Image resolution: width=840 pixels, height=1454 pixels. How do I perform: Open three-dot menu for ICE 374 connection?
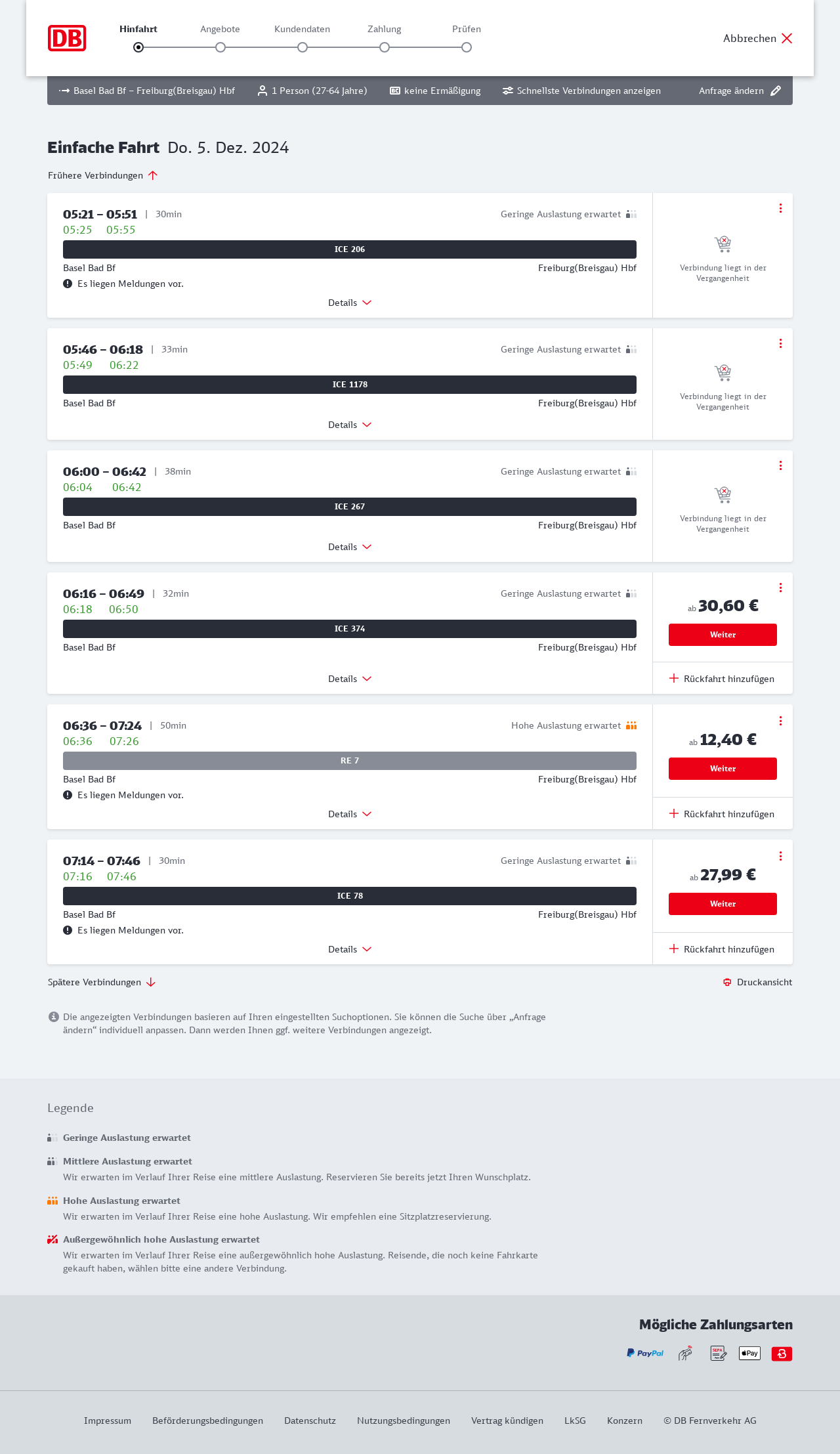[780, 588]
